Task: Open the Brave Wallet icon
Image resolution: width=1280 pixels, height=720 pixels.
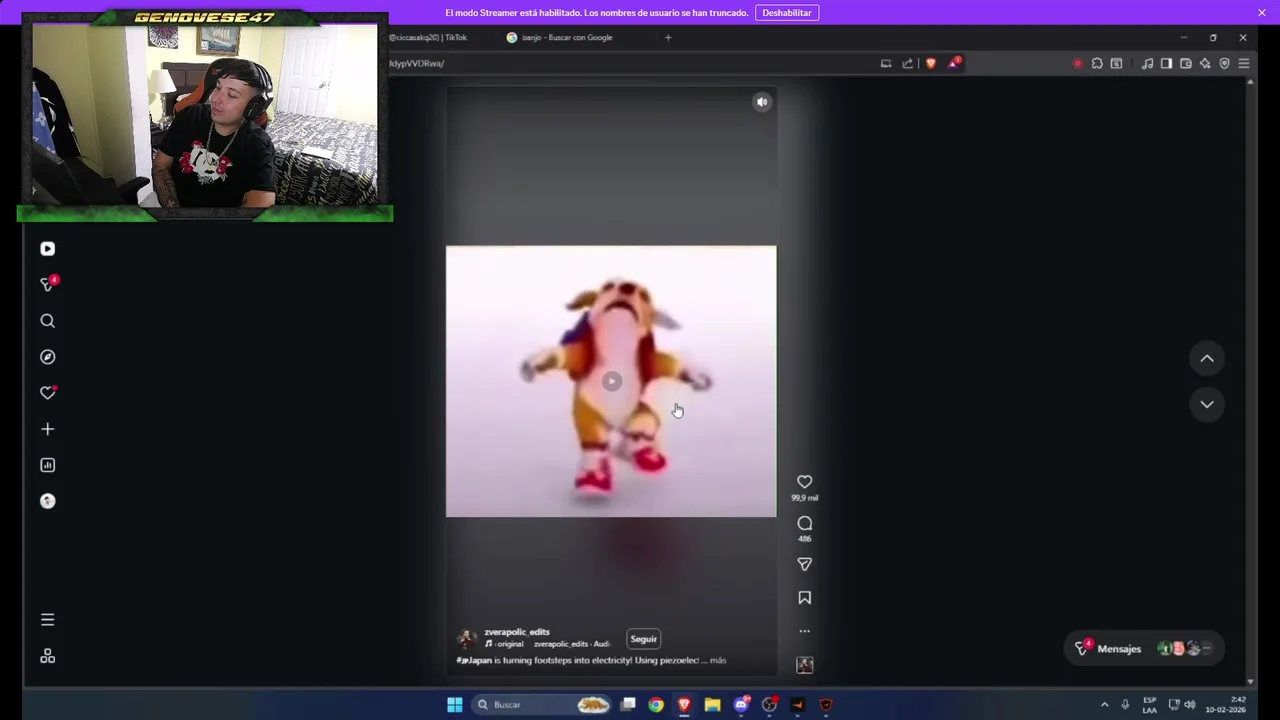Action: click(x=1186, y=64)
